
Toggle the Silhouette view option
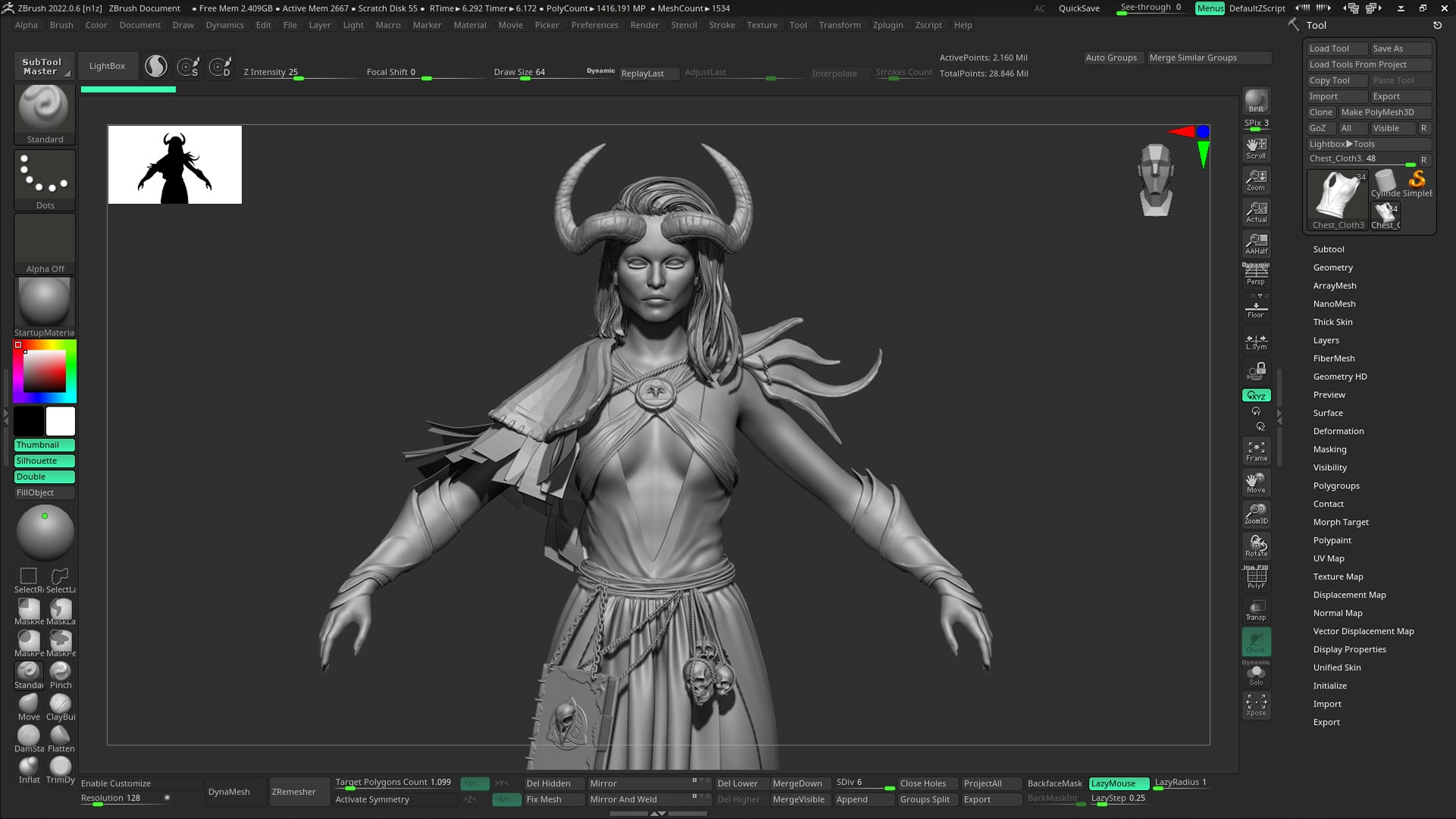click(45, 461)
